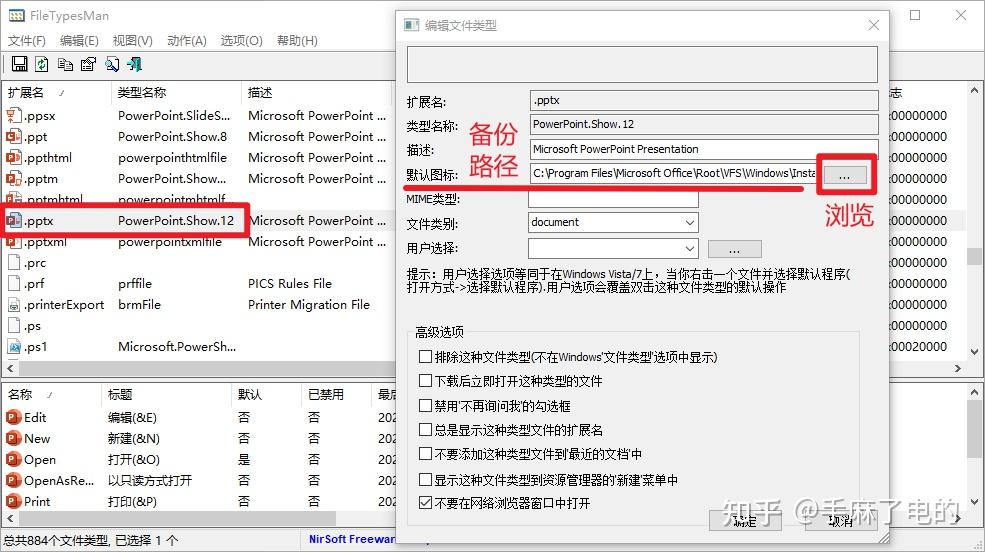This screenshot has height=552, width=985.
Task: Click the ... button beside 用户选择
Action: tap(734, 249)
